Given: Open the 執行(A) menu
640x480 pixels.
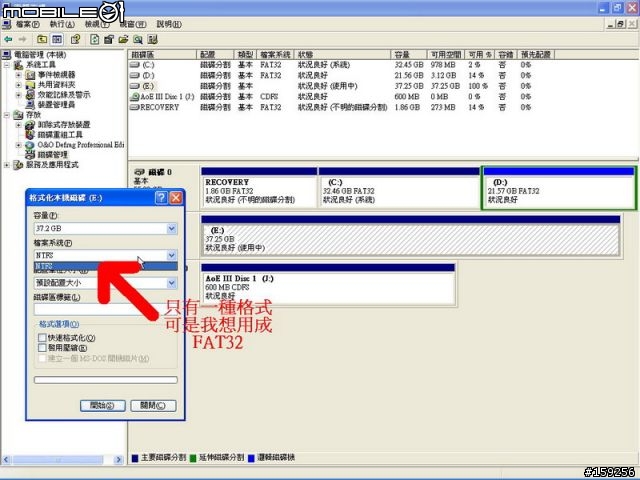Looking at the screenshot, I should pos(62,24).
